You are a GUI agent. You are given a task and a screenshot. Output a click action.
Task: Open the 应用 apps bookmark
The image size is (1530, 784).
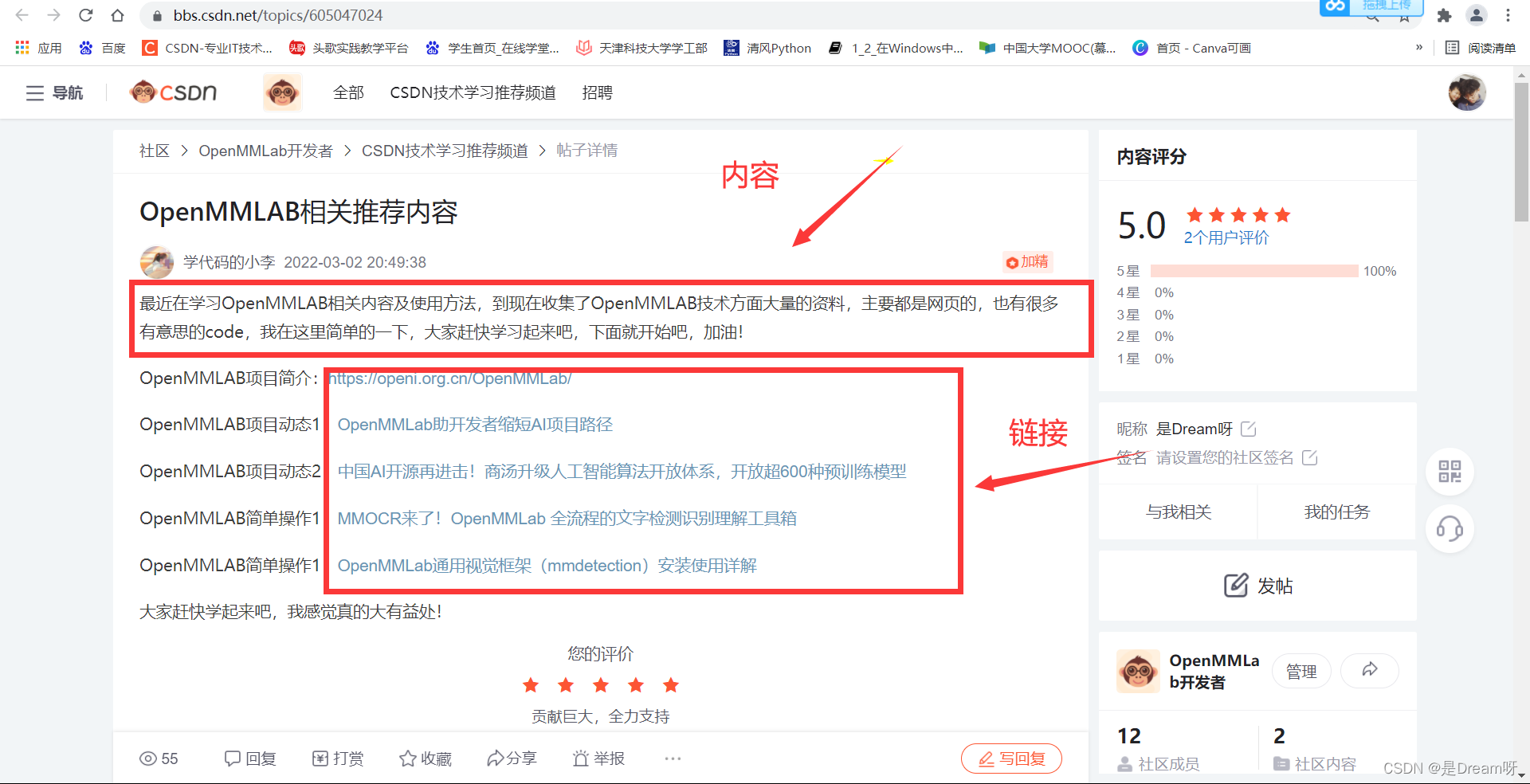(38, 48)
